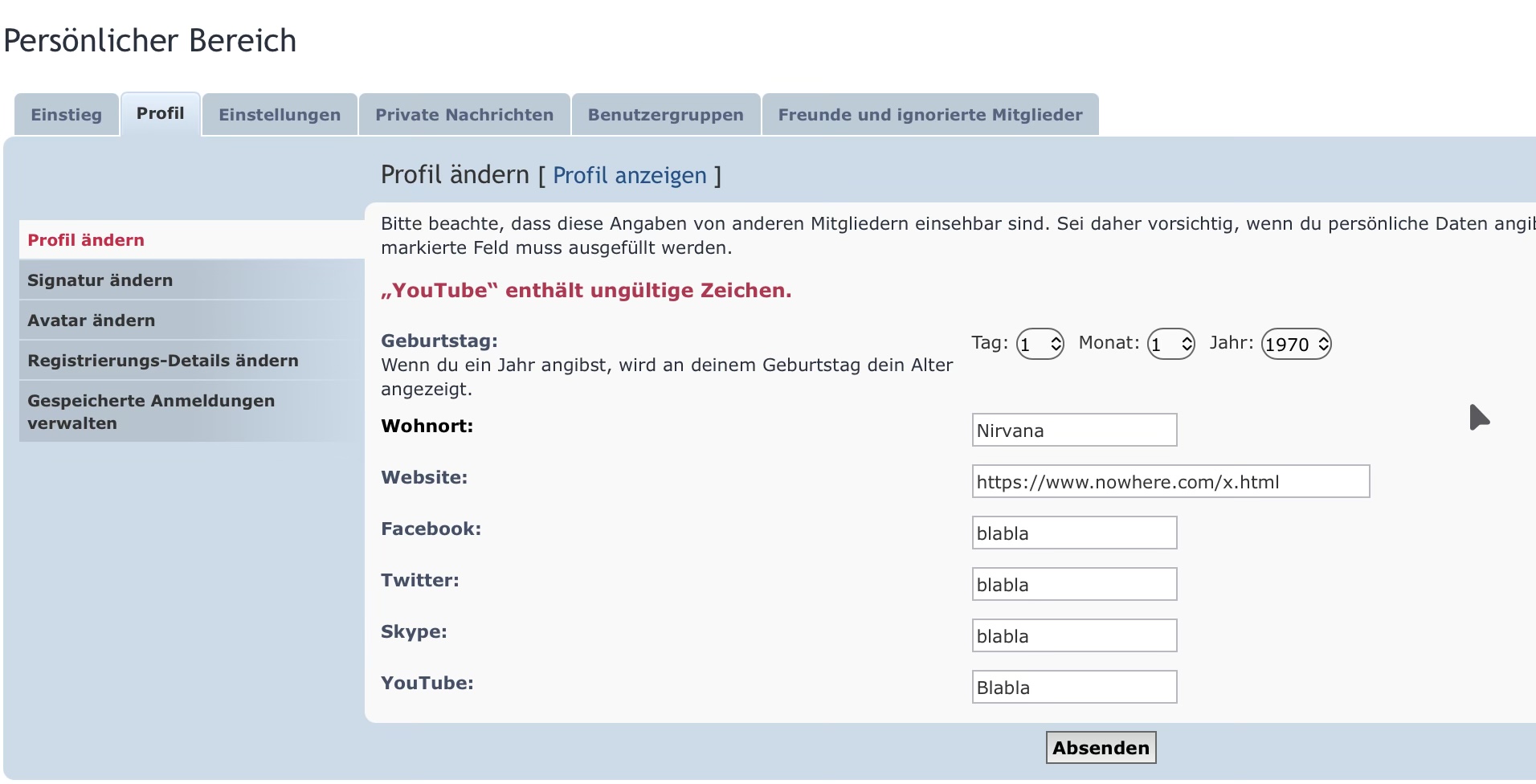Click the Profil anzeigen link
The height and width of the screenshot is (784, 1536).
point(630,175)
